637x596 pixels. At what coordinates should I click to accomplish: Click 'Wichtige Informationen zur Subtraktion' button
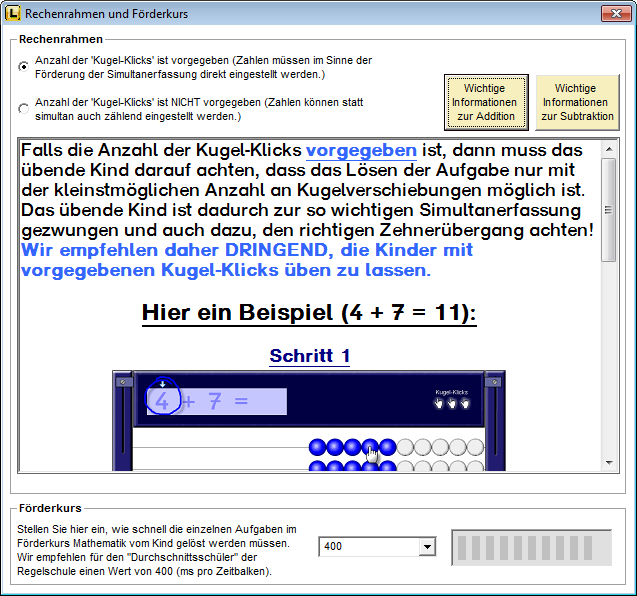(x=576, y=102)
